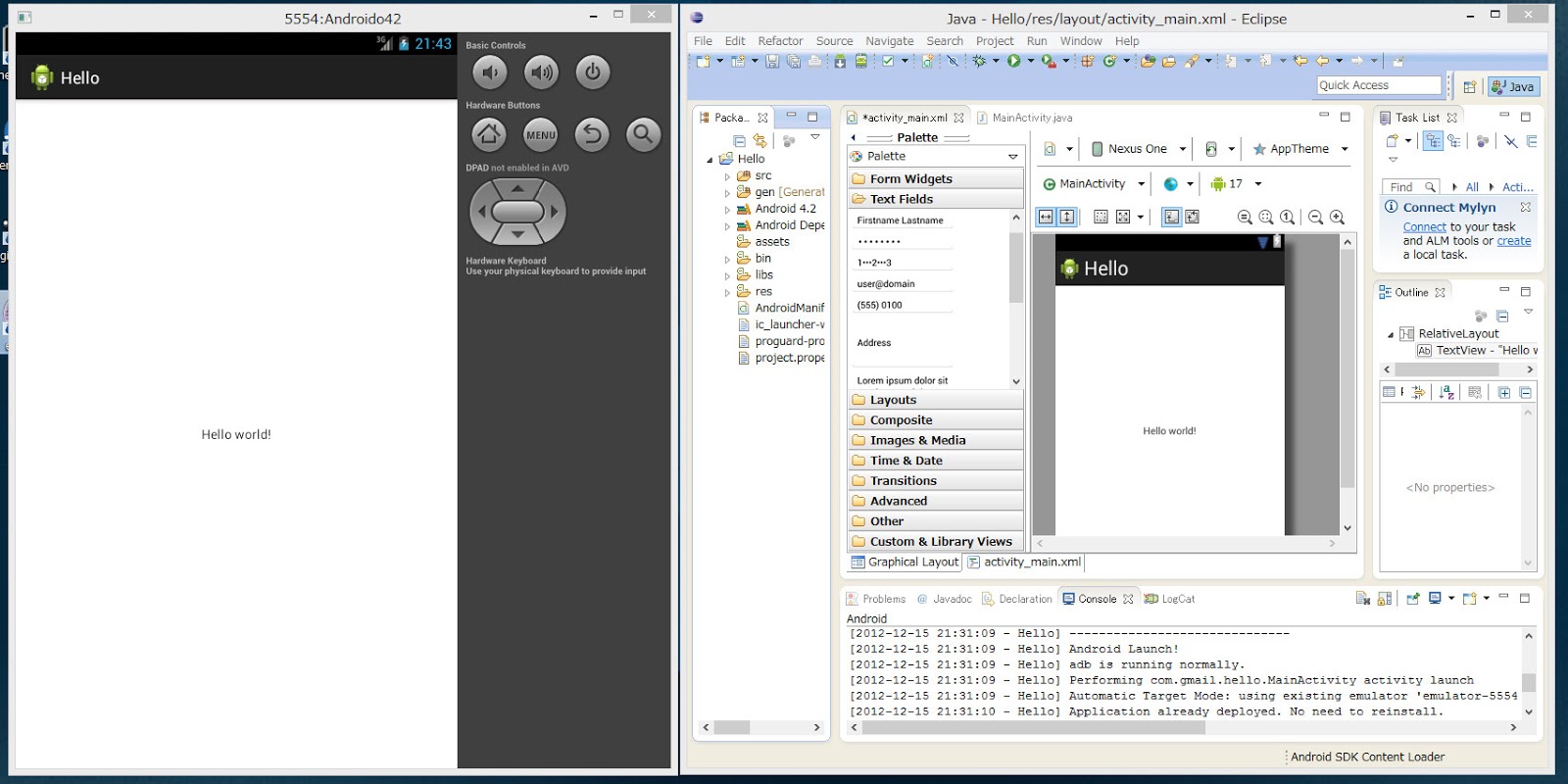Expand the src folder
This screenshot has width=1568, height=784.
[727, 176]
